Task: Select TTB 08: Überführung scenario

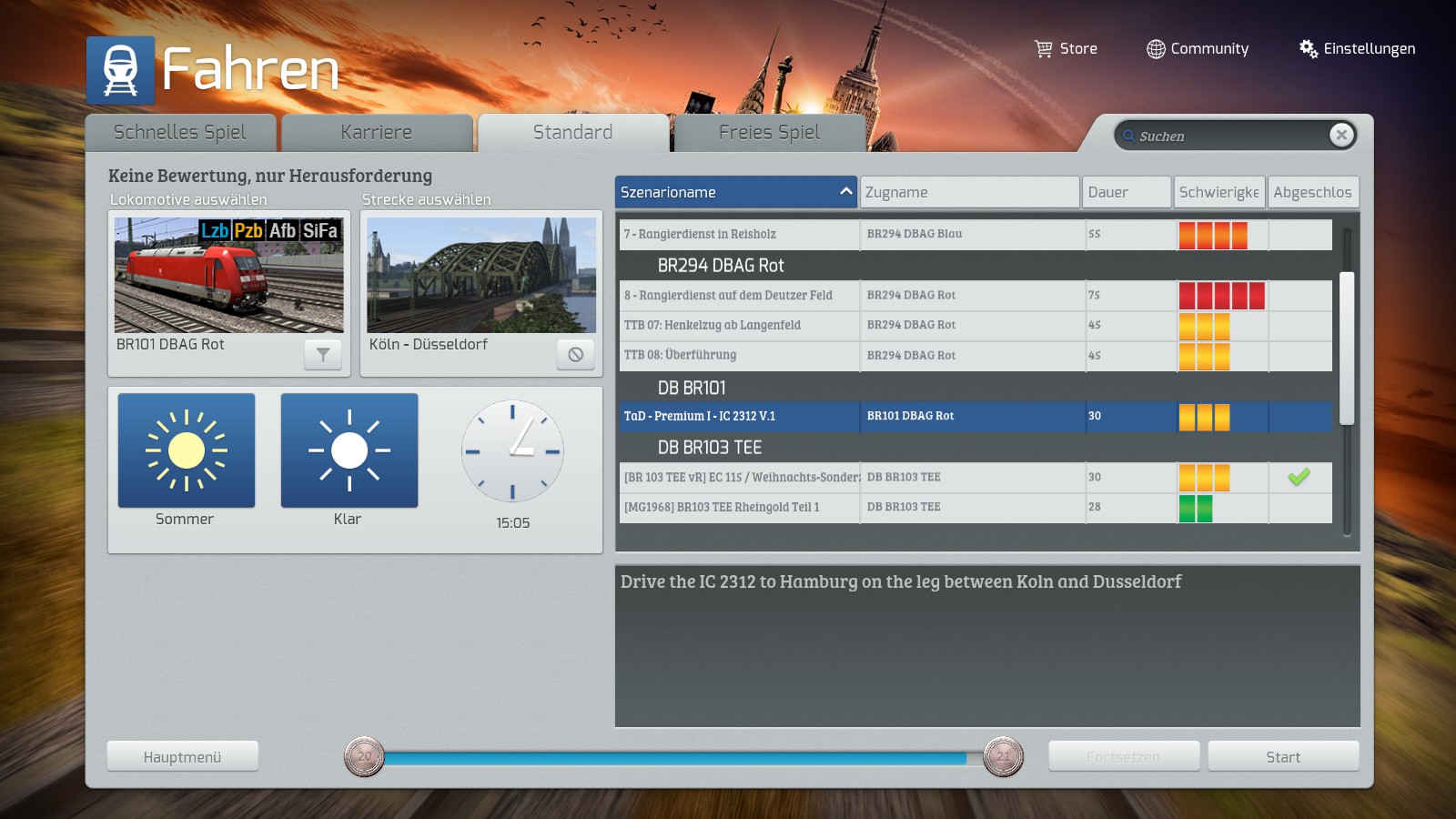Action: click(x=976, y=356)
